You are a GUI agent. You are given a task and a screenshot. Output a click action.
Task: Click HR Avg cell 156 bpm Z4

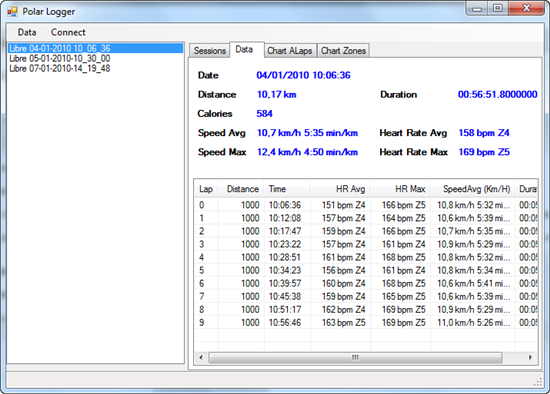[x=344, y=271]
